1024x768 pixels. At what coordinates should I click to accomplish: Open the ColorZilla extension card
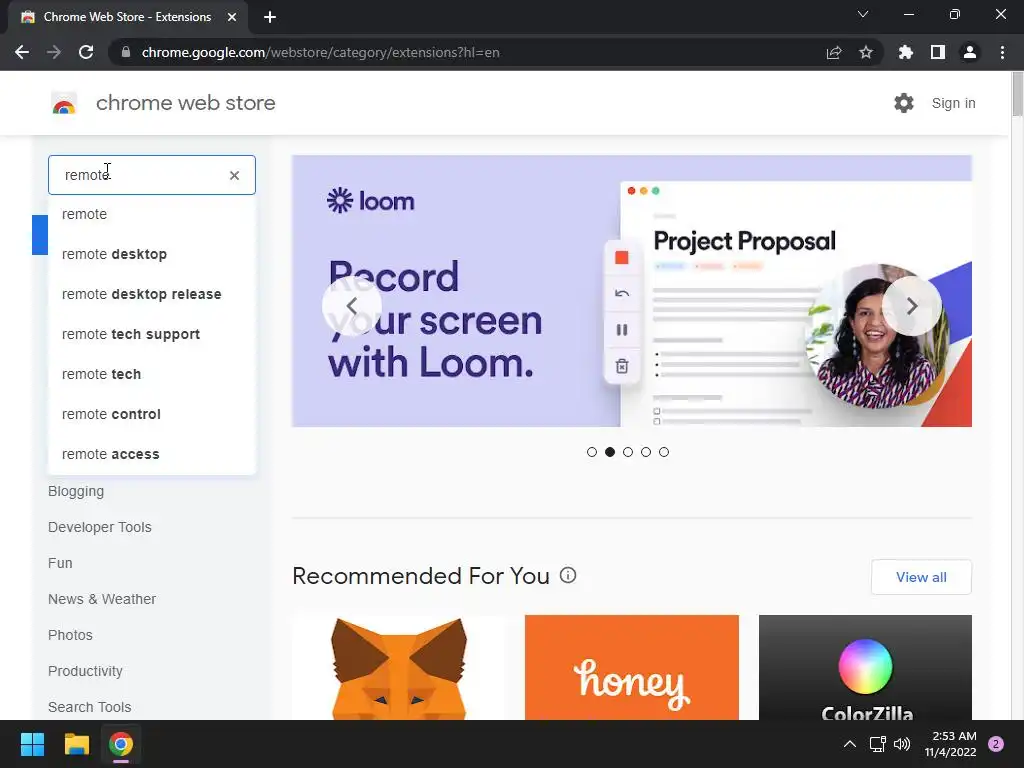pos(865,667)
